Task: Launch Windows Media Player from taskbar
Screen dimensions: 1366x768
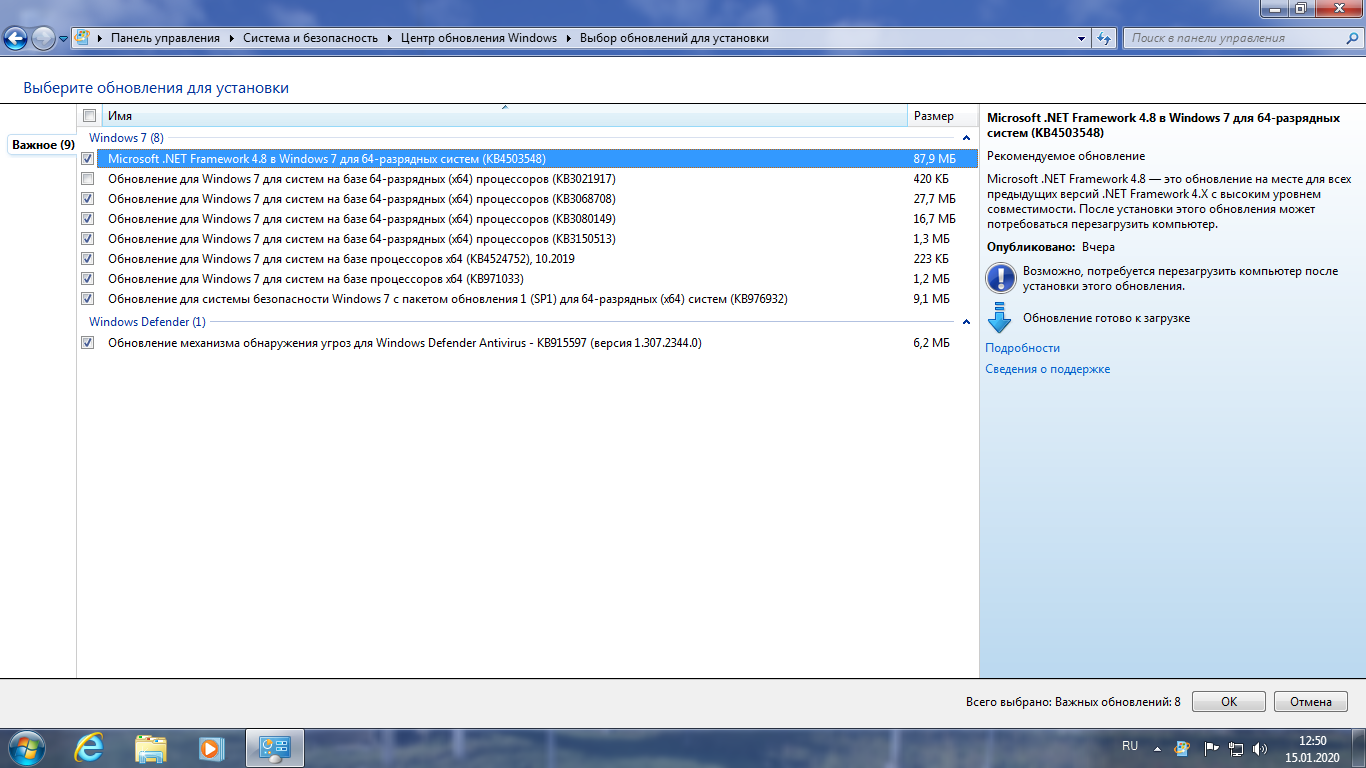Action: 210,747
